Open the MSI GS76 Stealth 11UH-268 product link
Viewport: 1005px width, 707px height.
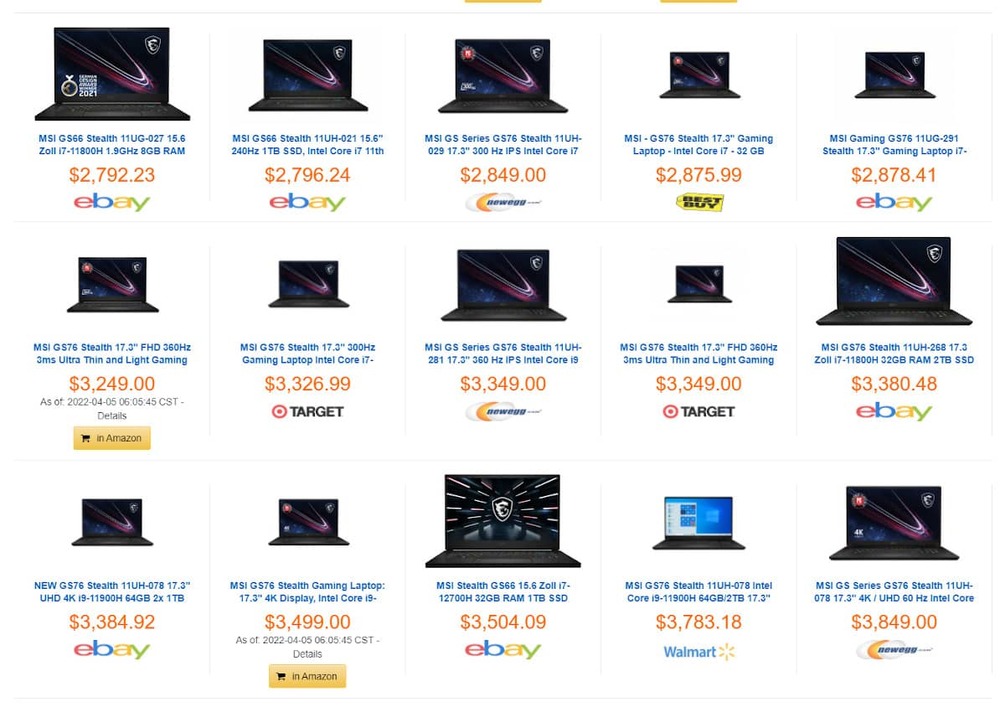(895, 352)
